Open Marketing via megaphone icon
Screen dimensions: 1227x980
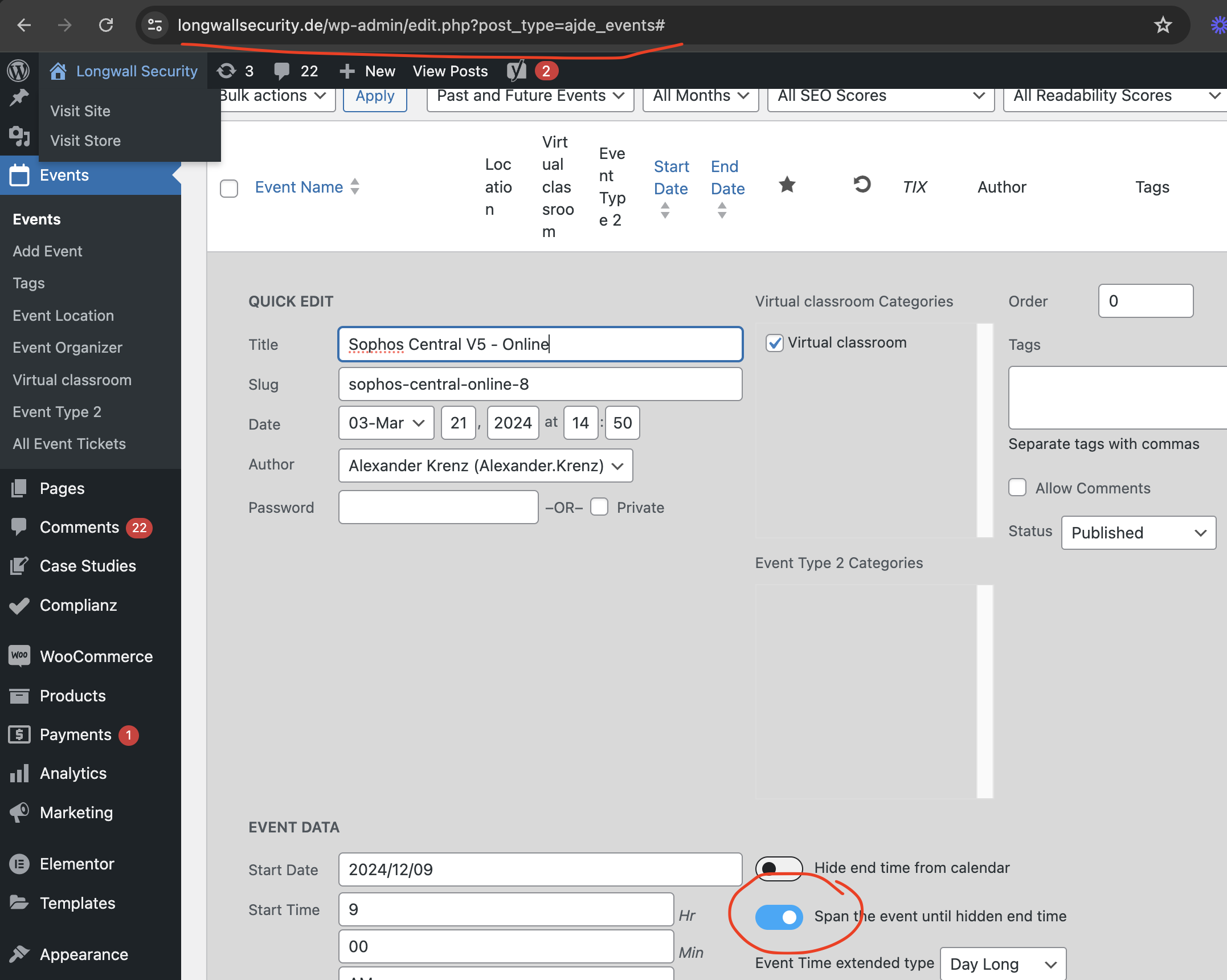19,812
